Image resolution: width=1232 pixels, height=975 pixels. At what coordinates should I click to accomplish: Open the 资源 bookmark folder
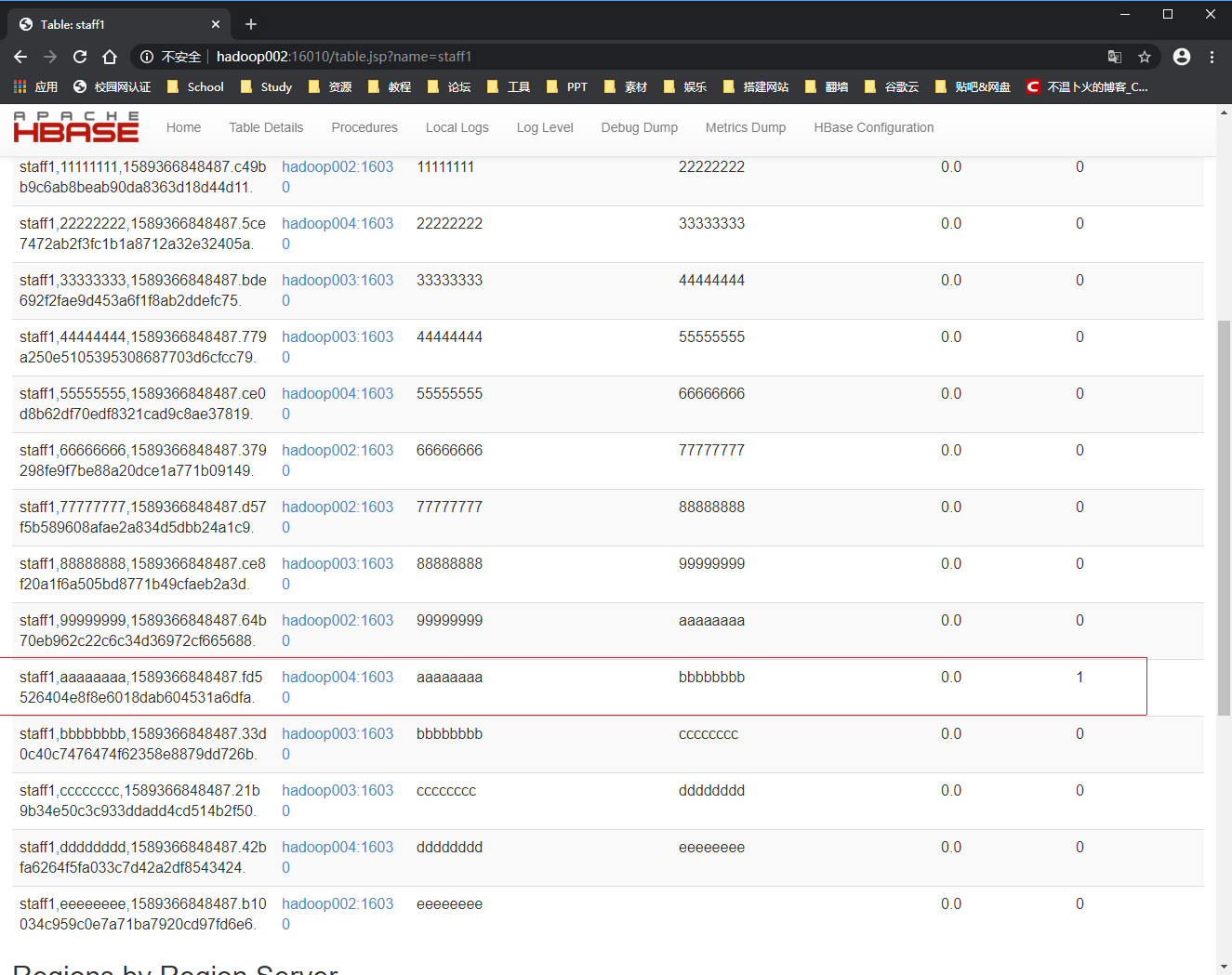pyautogui.click(x=330, y=86)
